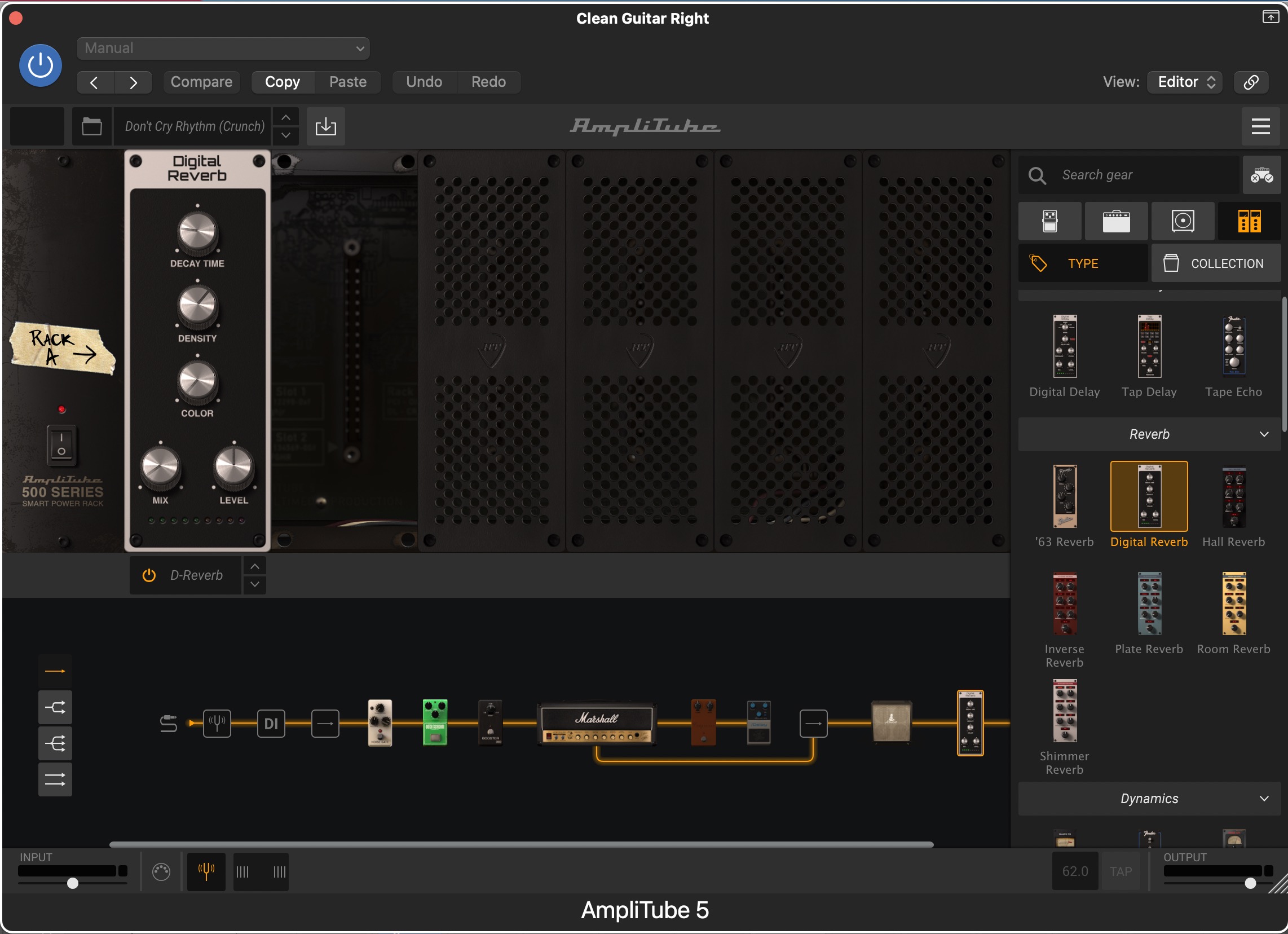Collapse the Dynamics section

pyautogui.click(x=1149, y=799)
